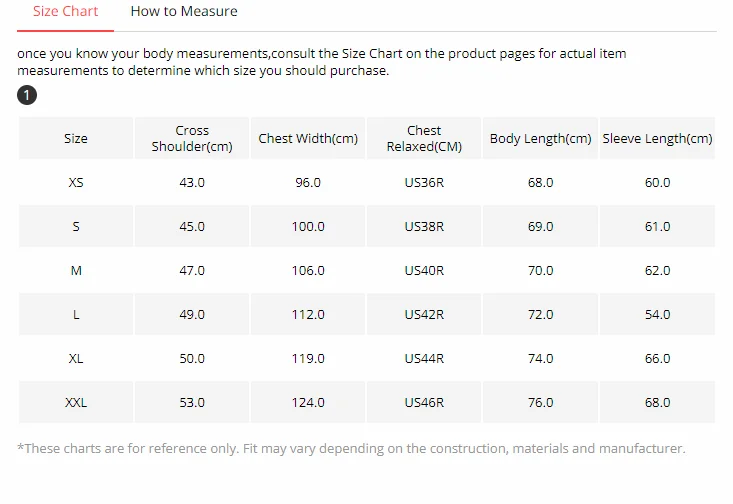Click the numbered 1 circle badge

tap(27, 95)
